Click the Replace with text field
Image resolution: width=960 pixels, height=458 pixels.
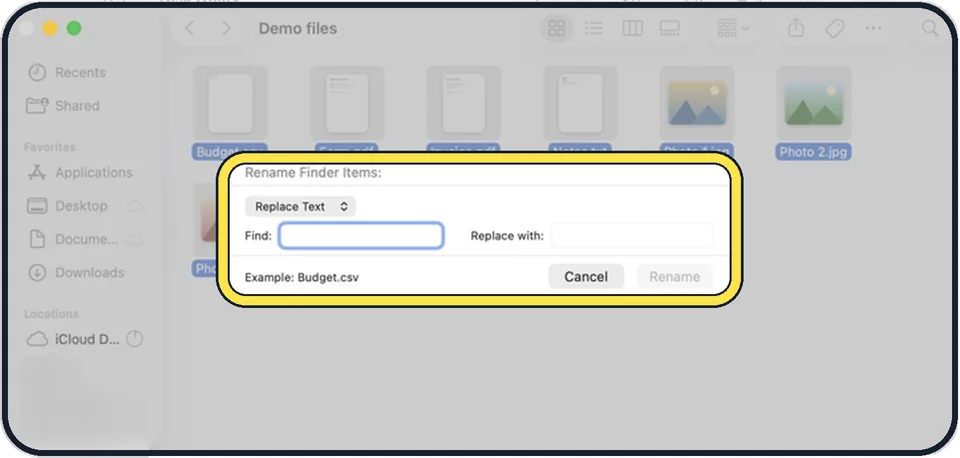tap(632, 236)
